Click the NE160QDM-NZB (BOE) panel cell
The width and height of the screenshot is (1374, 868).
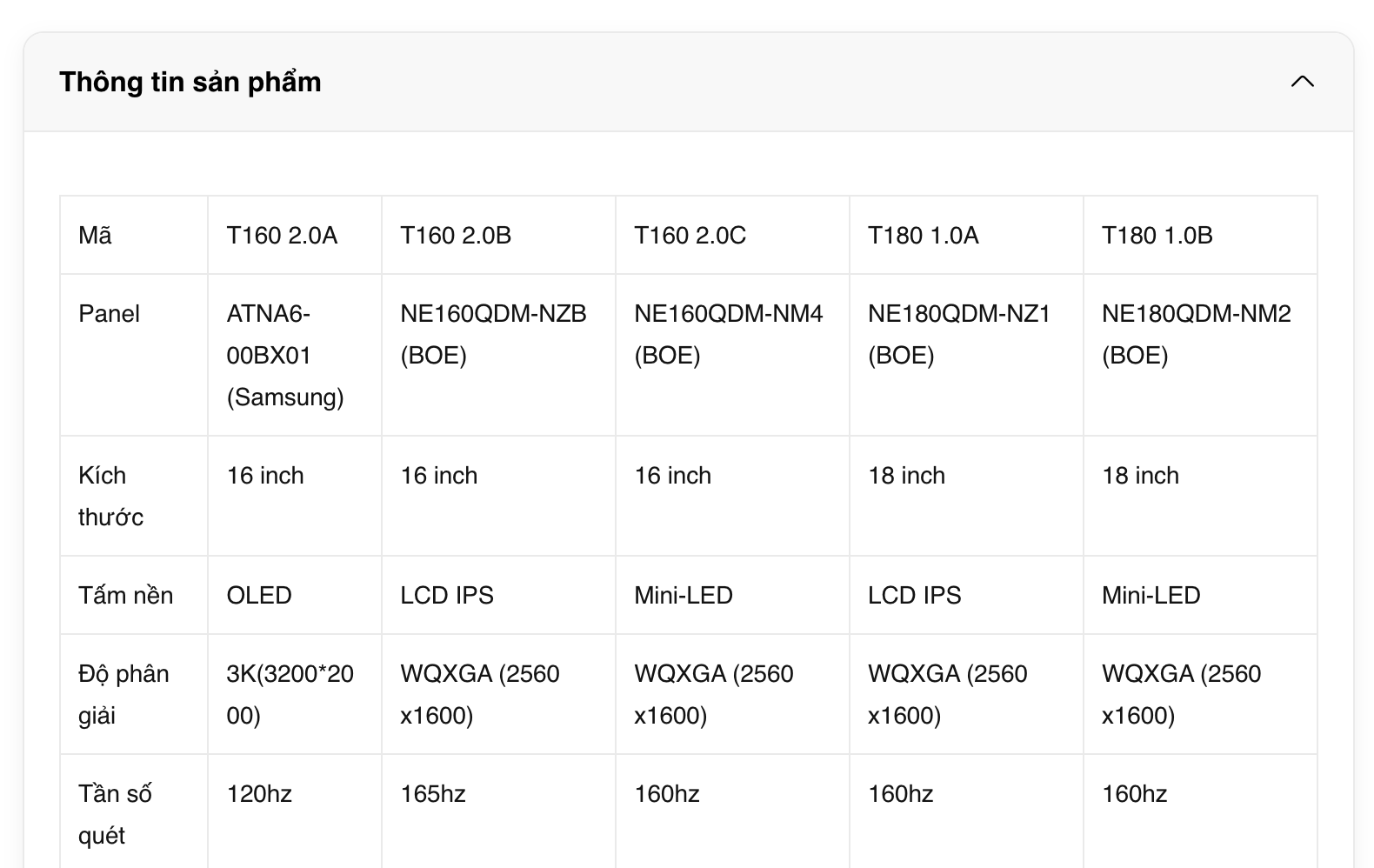click(493, 334)
